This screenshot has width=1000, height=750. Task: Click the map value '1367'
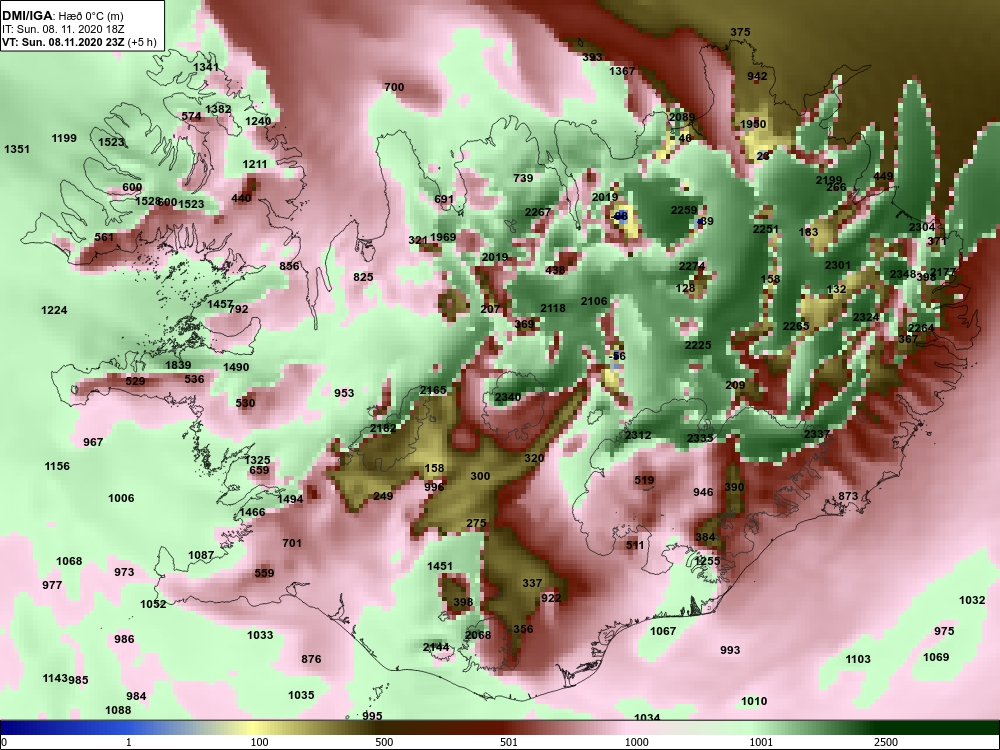coord(622,71)
